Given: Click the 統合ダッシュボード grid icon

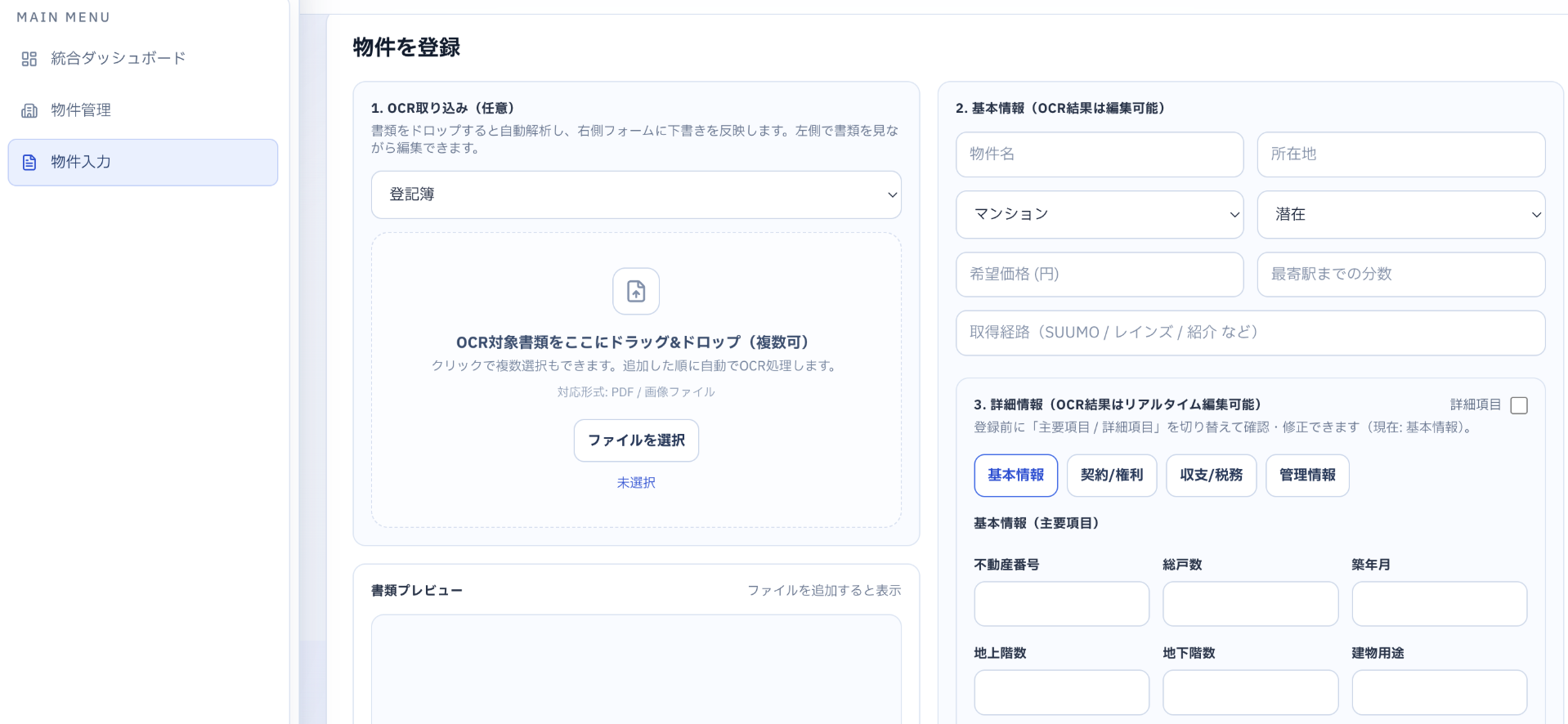Looking at the screenshot, I should pos(29,59).
